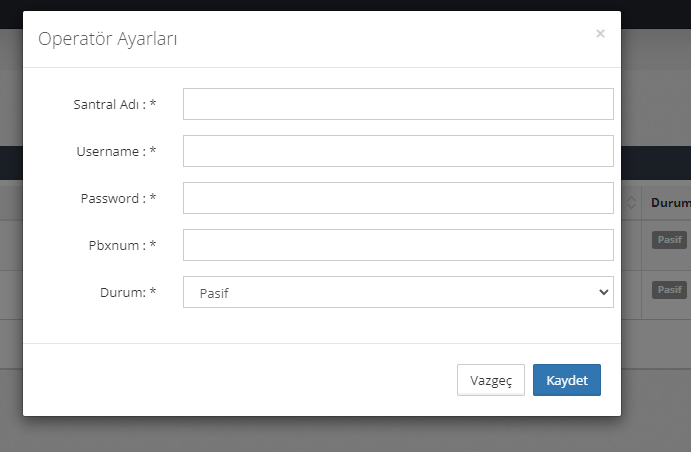Click the column sort arrows icon
The width and height of the screenshot is (691, 452).
click(632, 203)
